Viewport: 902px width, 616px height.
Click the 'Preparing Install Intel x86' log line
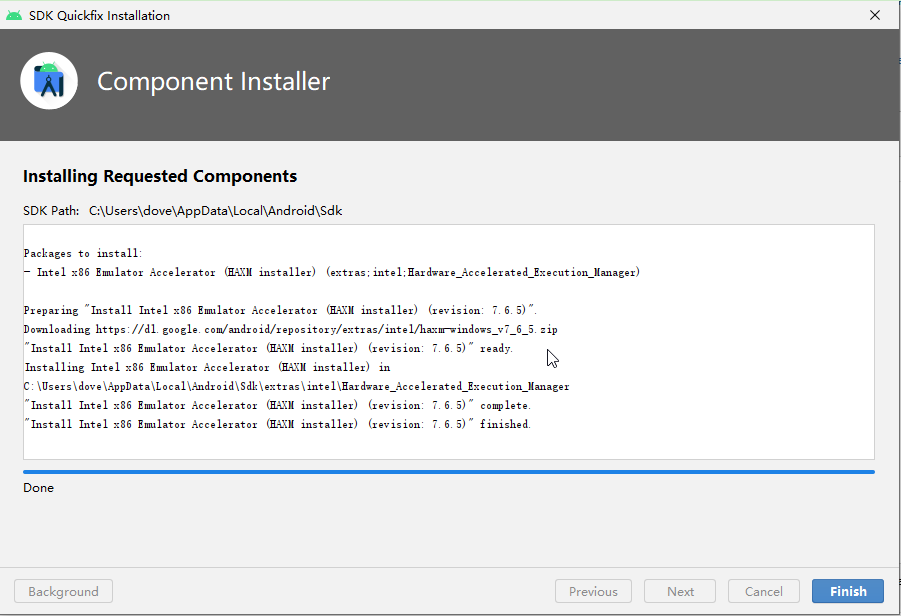pyautogui.click(x=280, y=310)
